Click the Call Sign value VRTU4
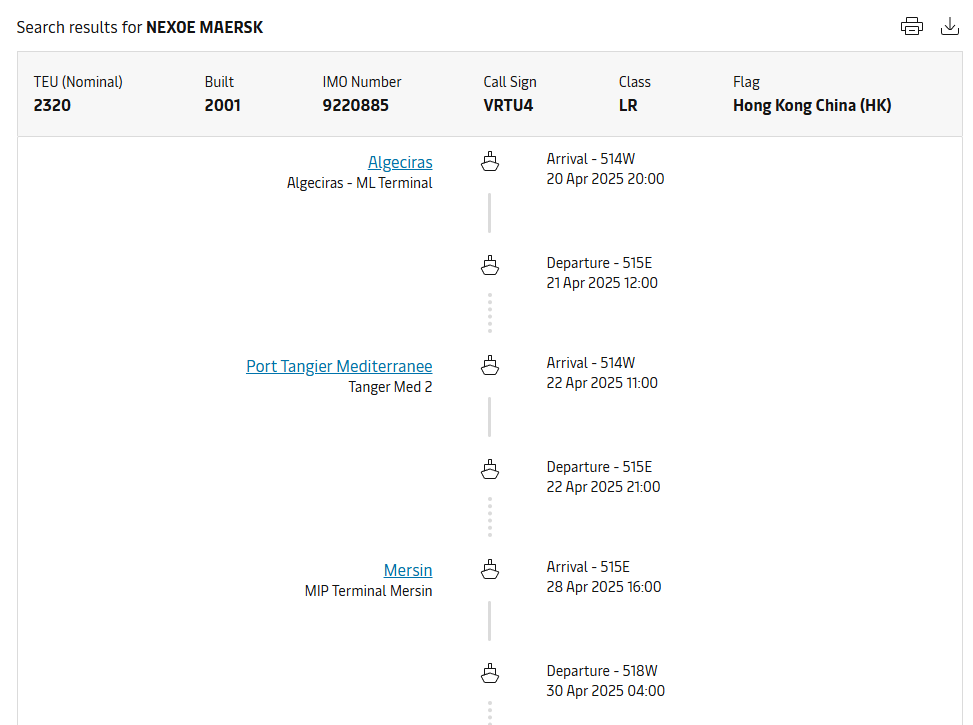973x725 pixels. tap(508, 105)
